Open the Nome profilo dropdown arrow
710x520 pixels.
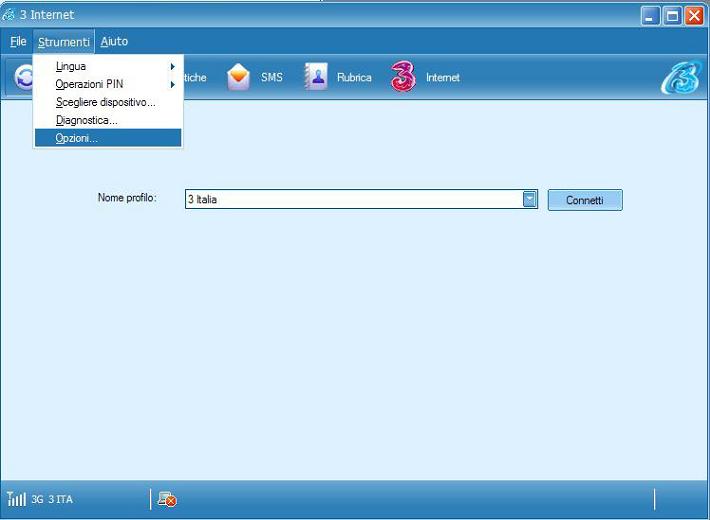pos(530,200)
